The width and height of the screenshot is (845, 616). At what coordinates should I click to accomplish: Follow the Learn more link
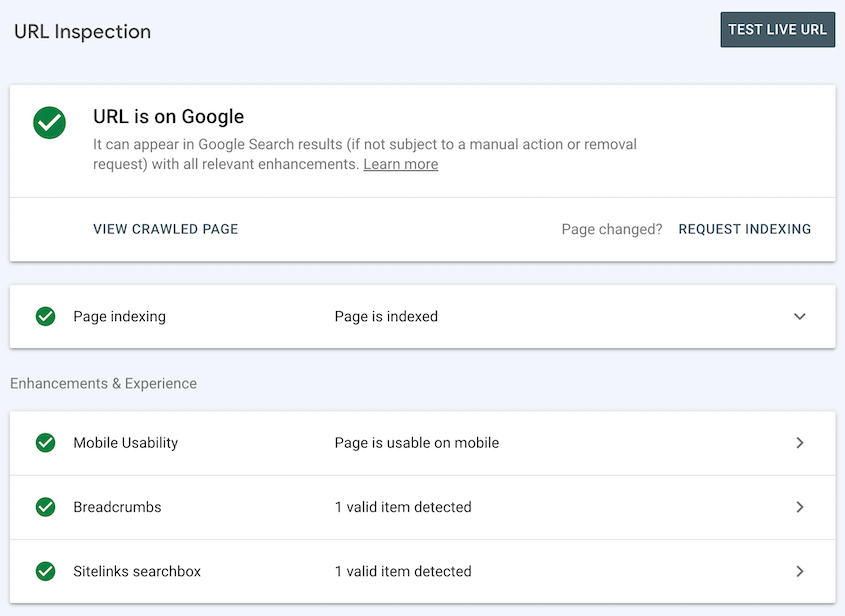[x=400, y=164]
